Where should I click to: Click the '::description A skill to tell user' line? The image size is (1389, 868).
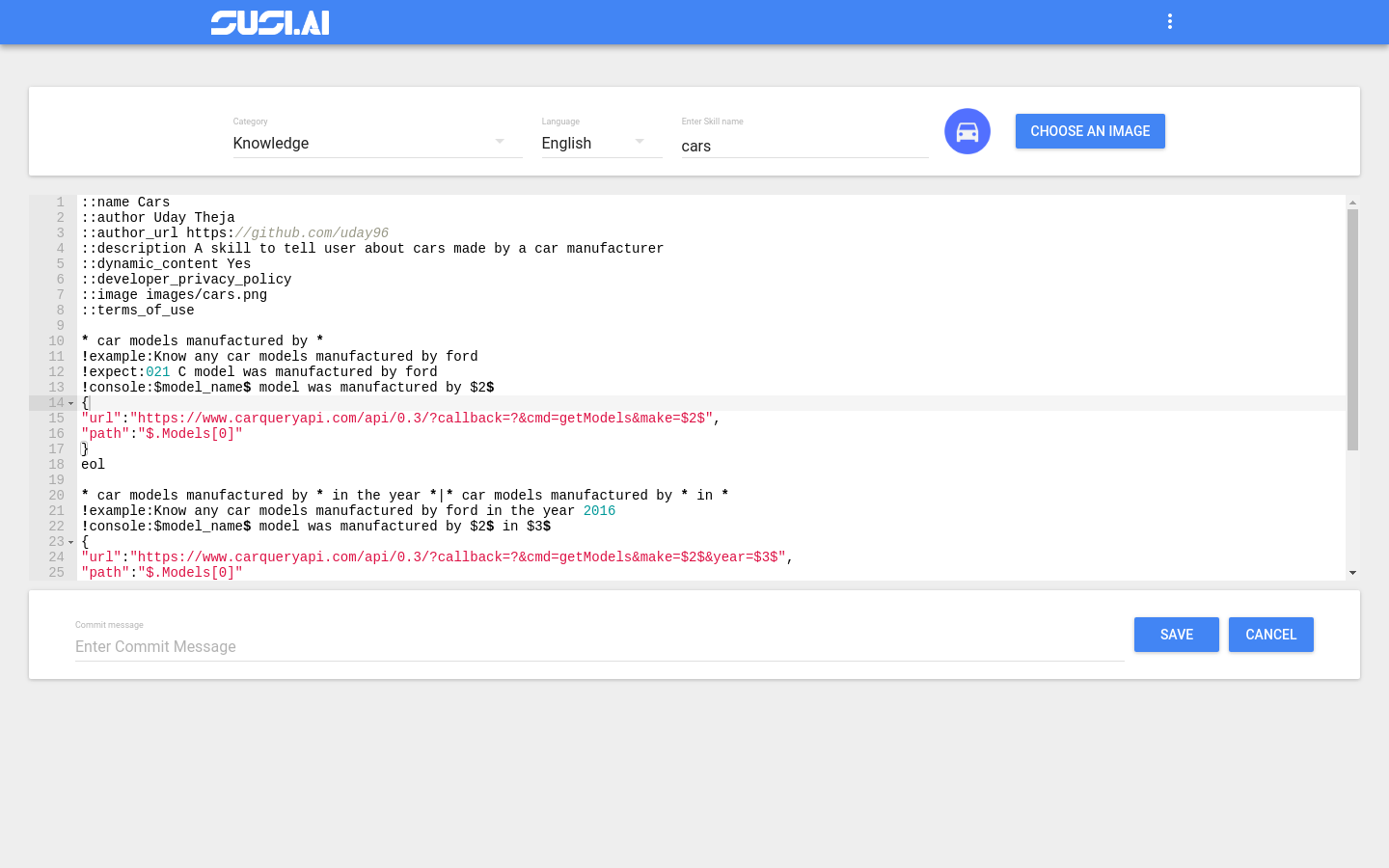tap(372, 249)
